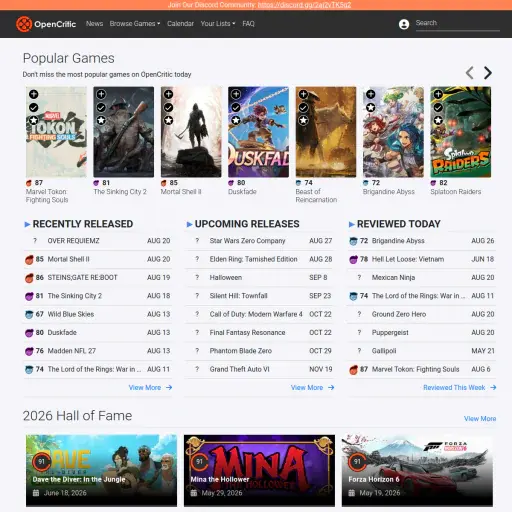The height and width of the screenshot is (512, 512).
Task: Open the News menu item
Action: pos(94,24)
